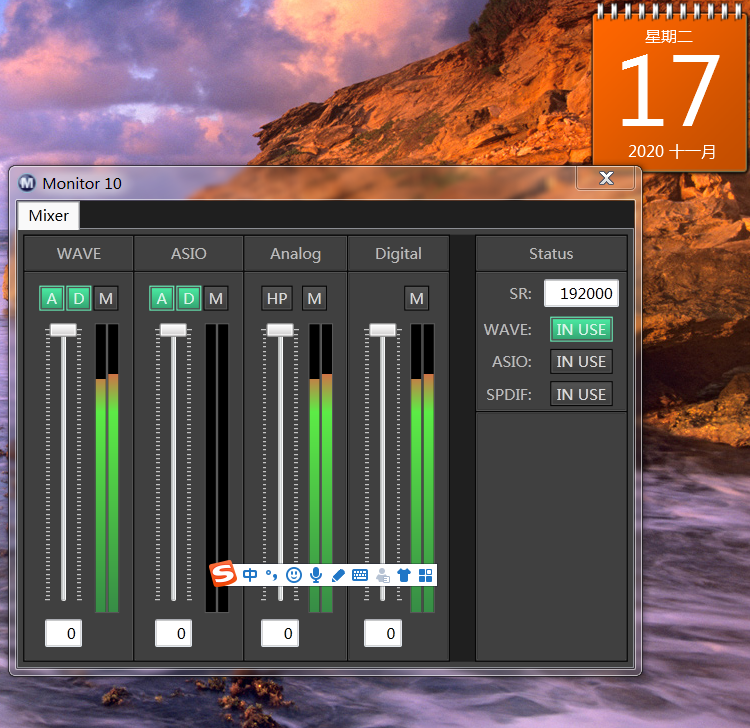This screenshot has width=750, height=728.
Task: Toggle Chinese/English mode in Sogou bar
Action: pos(250,575)
